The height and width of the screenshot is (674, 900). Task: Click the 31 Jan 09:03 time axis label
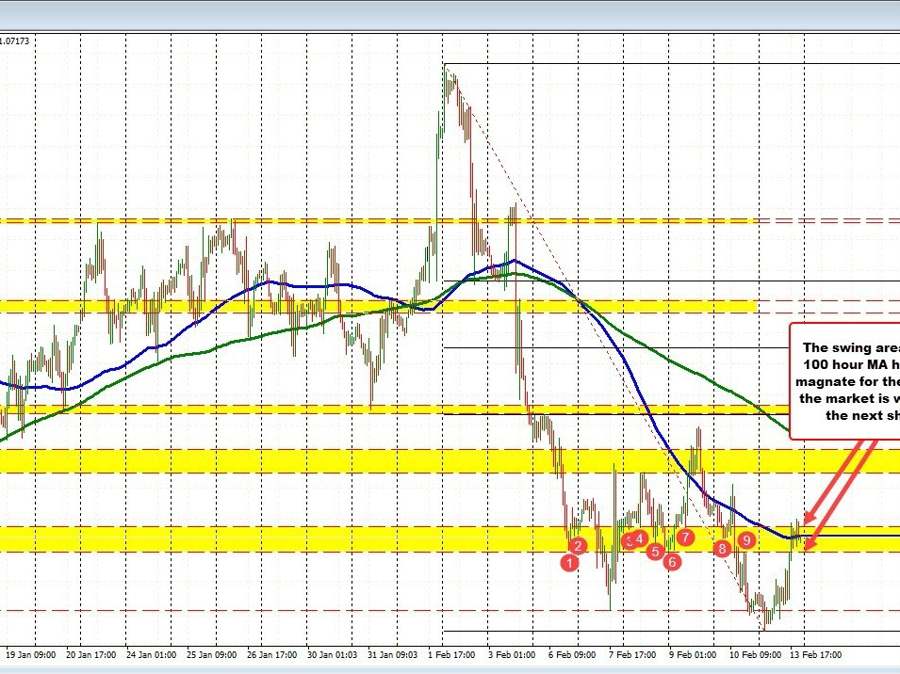pyautogui.click(x=394, y=655)
